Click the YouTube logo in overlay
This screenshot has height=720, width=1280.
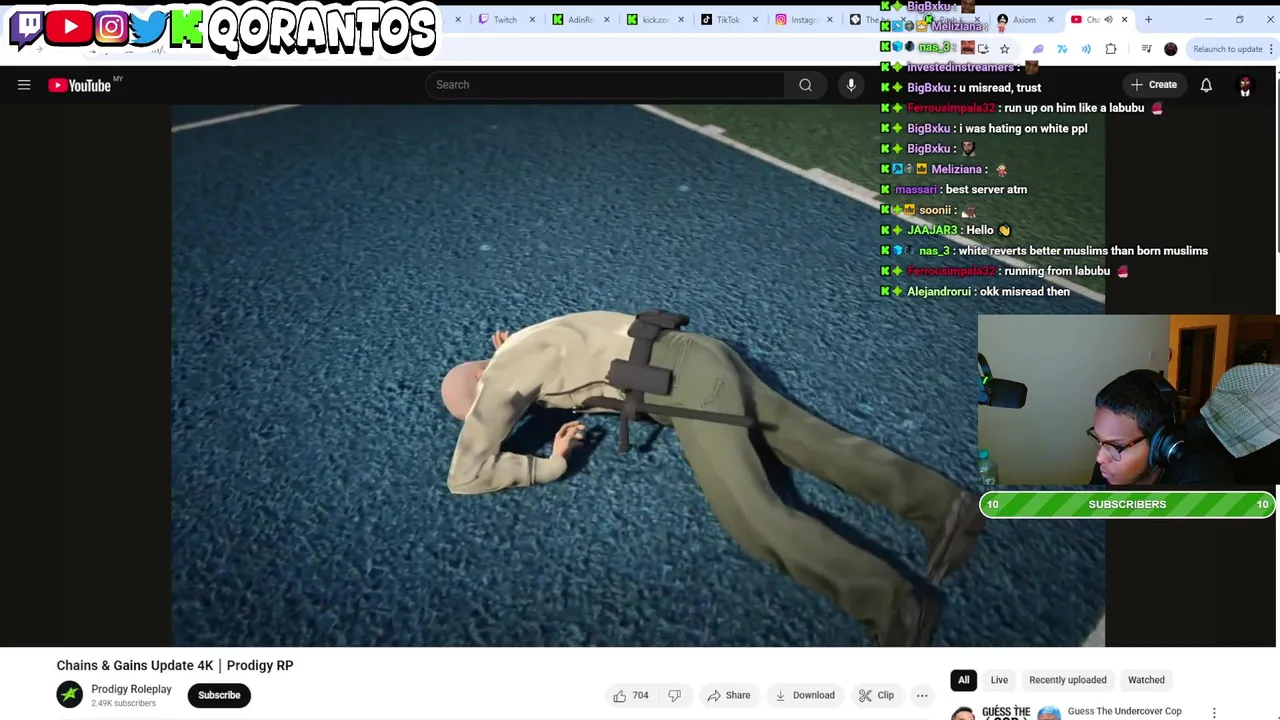tap(70, 27)
